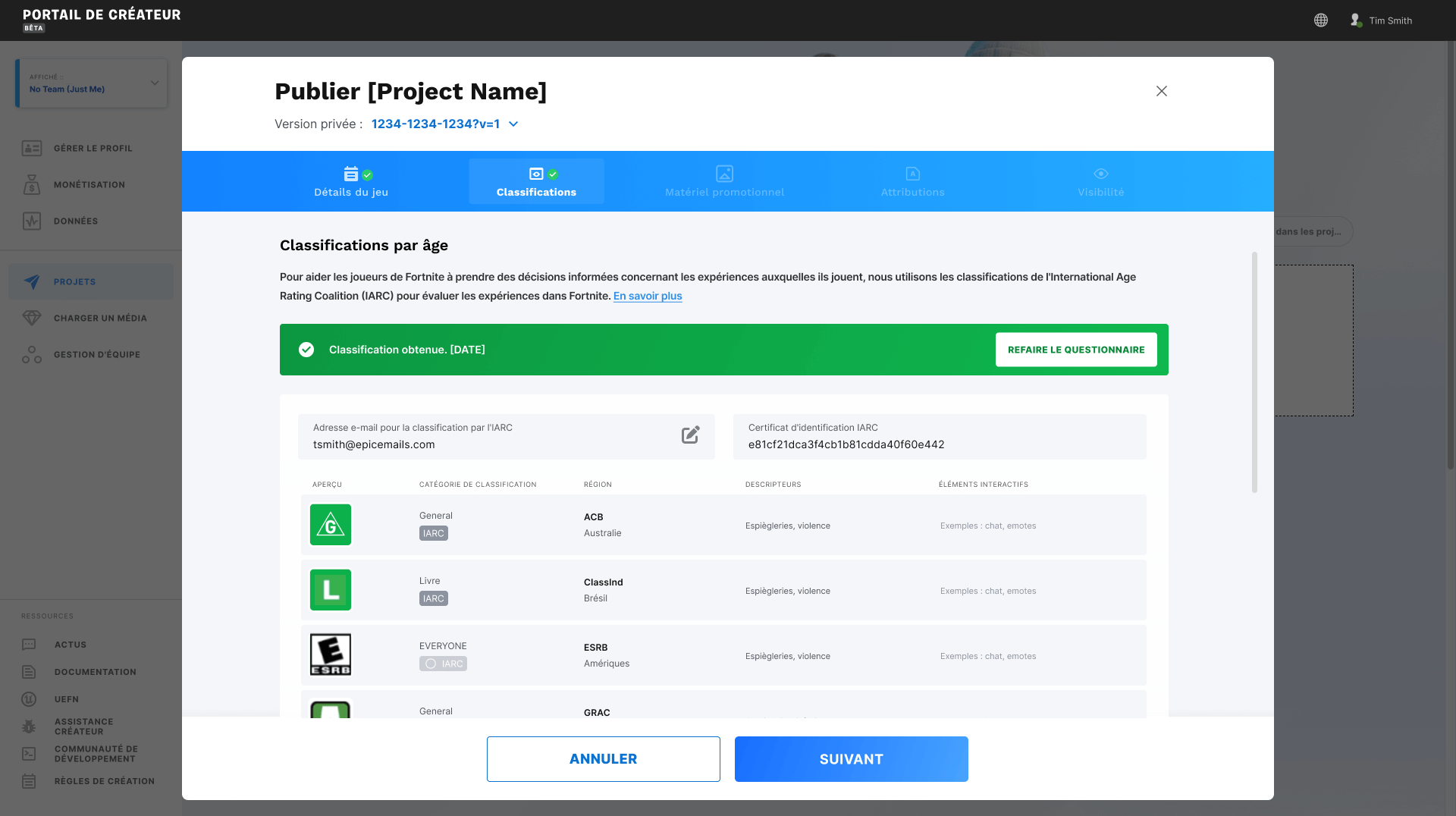Click the ESRB Everyone rating icon
This screenshot has width=1456, height=816.
coord(331,654)
